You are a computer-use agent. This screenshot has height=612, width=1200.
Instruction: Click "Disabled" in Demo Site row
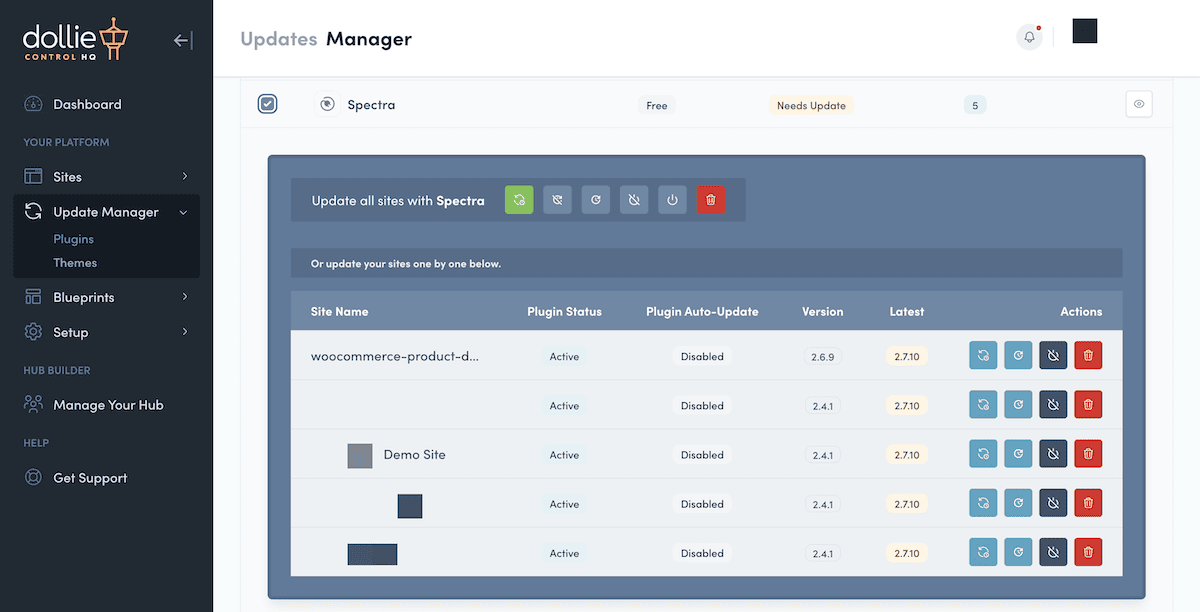702,455
